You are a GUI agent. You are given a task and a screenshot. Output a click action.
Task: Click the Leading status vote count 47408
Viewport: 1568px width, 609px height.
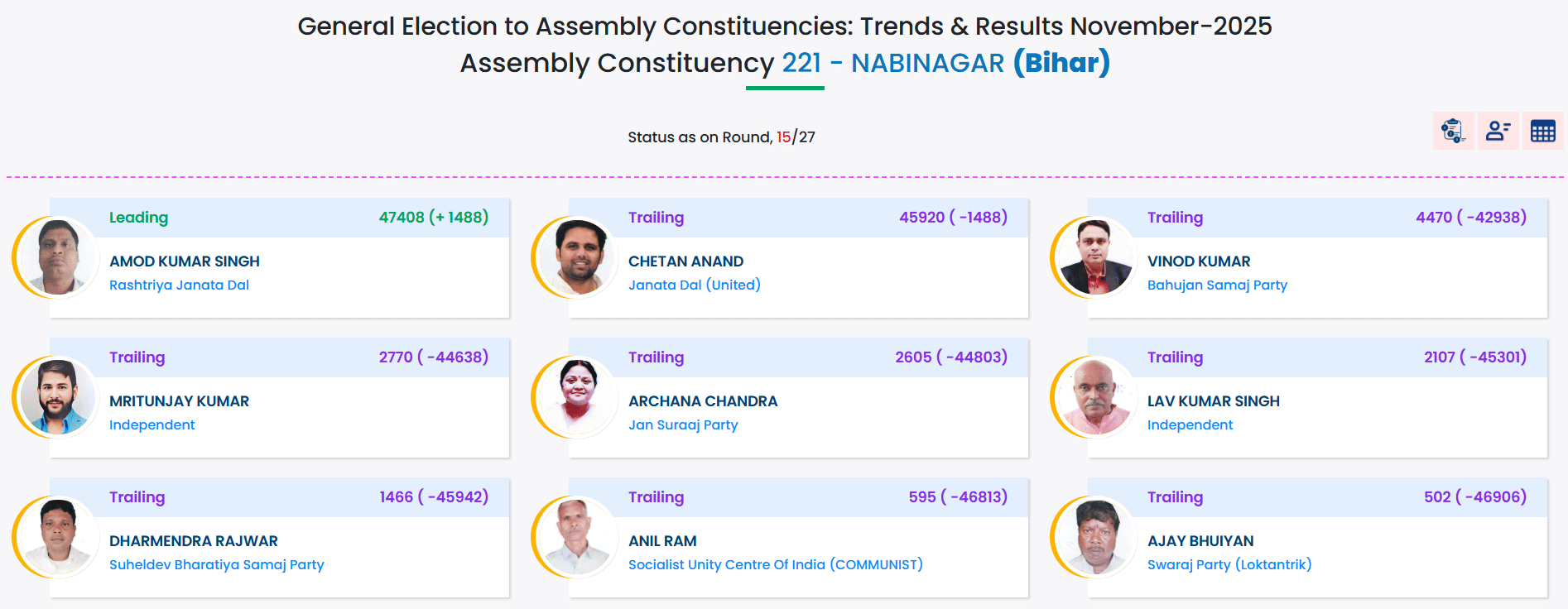pyautogui.click(x=402, y=218)
